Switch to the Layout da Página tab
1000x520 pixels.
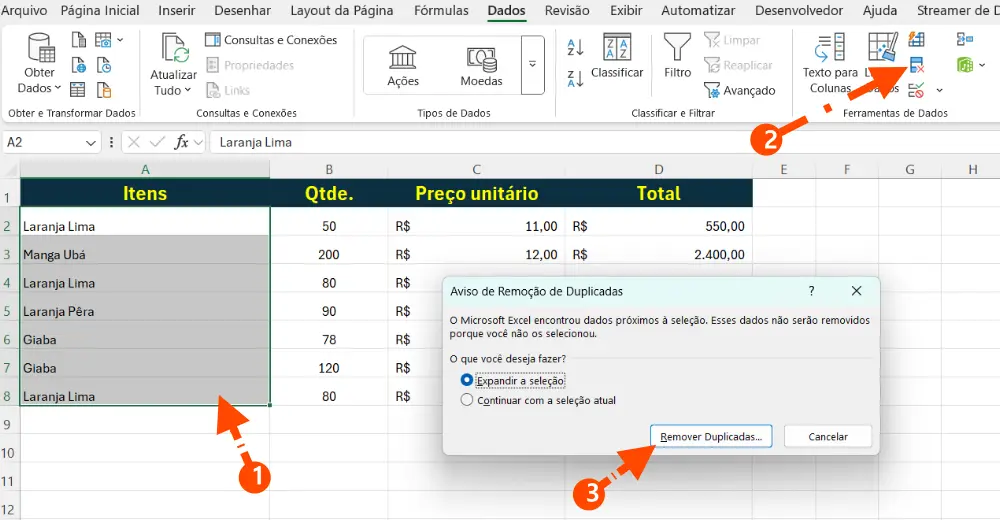click(x=342, y=11)
